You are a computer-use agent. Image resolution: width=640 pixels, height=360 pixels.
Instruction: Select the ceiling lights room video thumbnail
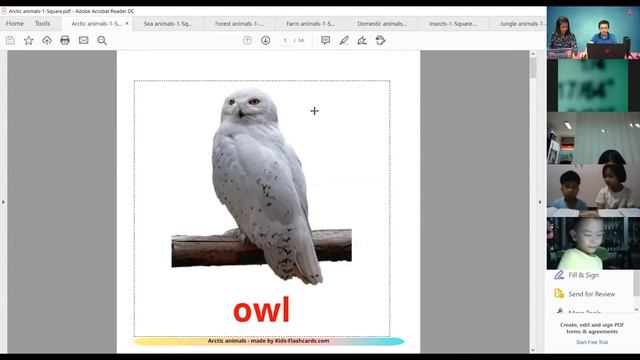tap(593, 138)
